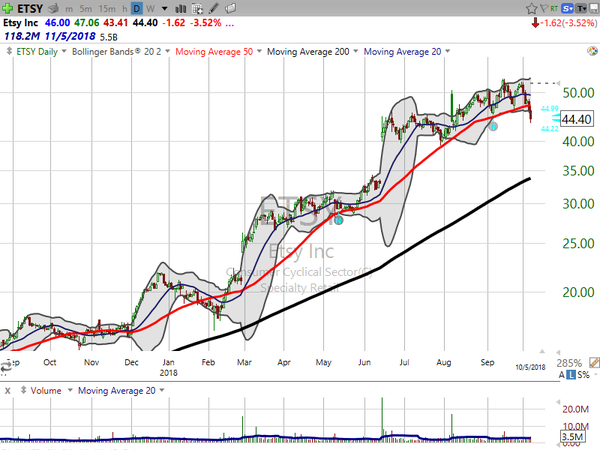
Task: Toggle the S% scale option
Action: [583, 373]
